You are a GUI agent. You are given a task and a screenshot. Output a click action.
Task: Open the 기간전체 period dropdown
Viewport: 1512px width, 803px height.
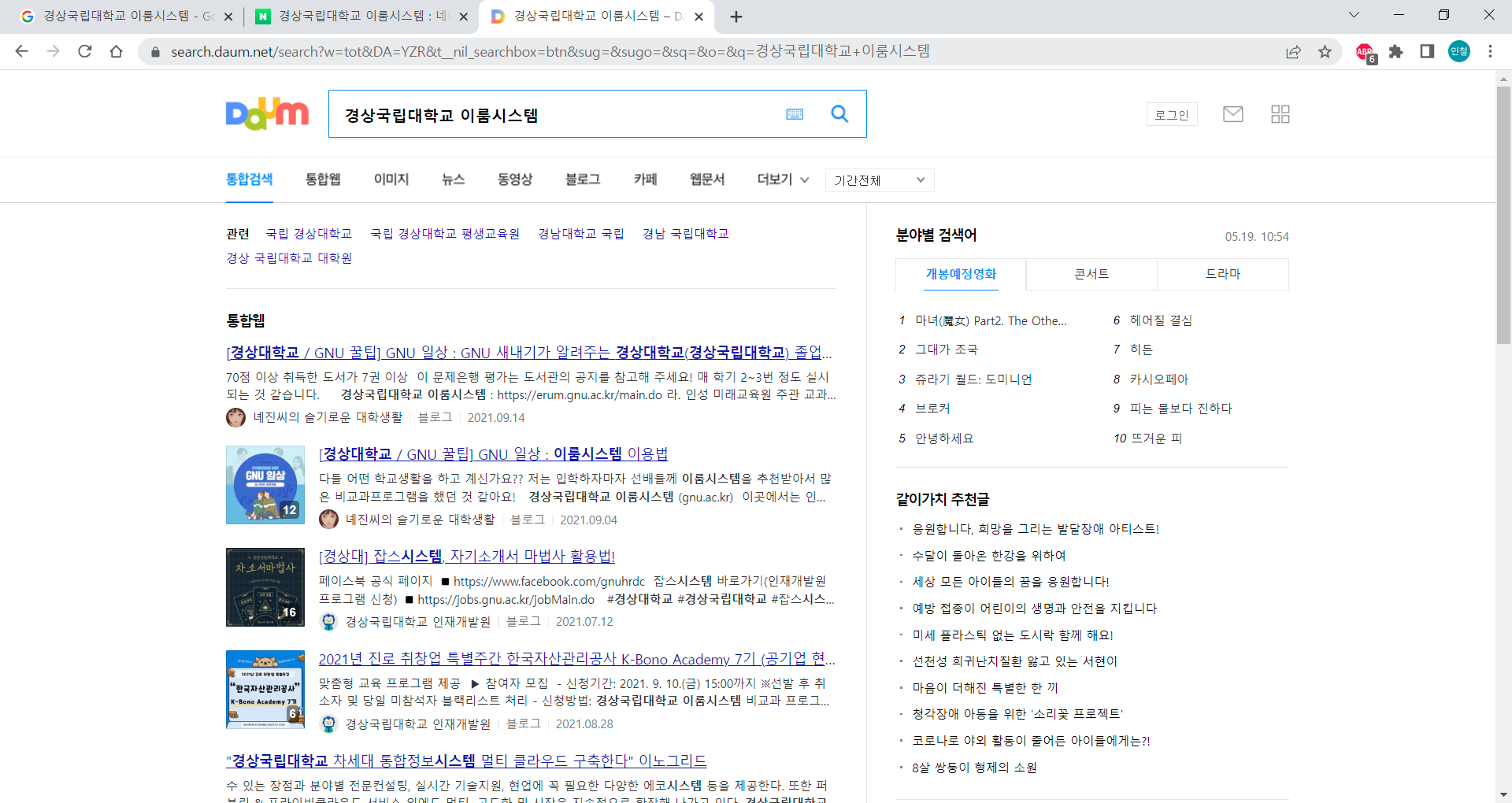(x=880, y=180)
